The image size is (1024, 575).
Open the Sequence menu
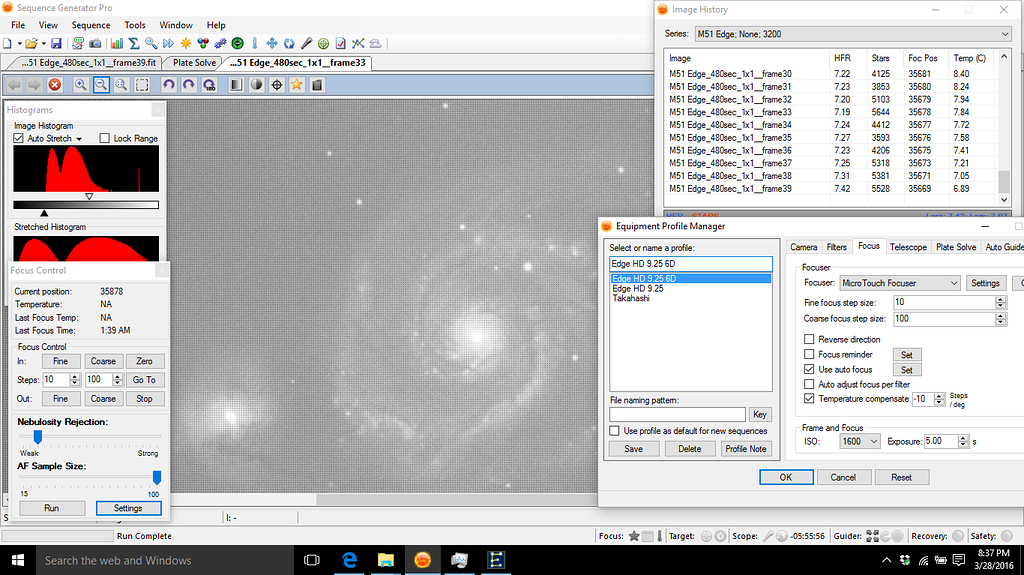(91, 25)
